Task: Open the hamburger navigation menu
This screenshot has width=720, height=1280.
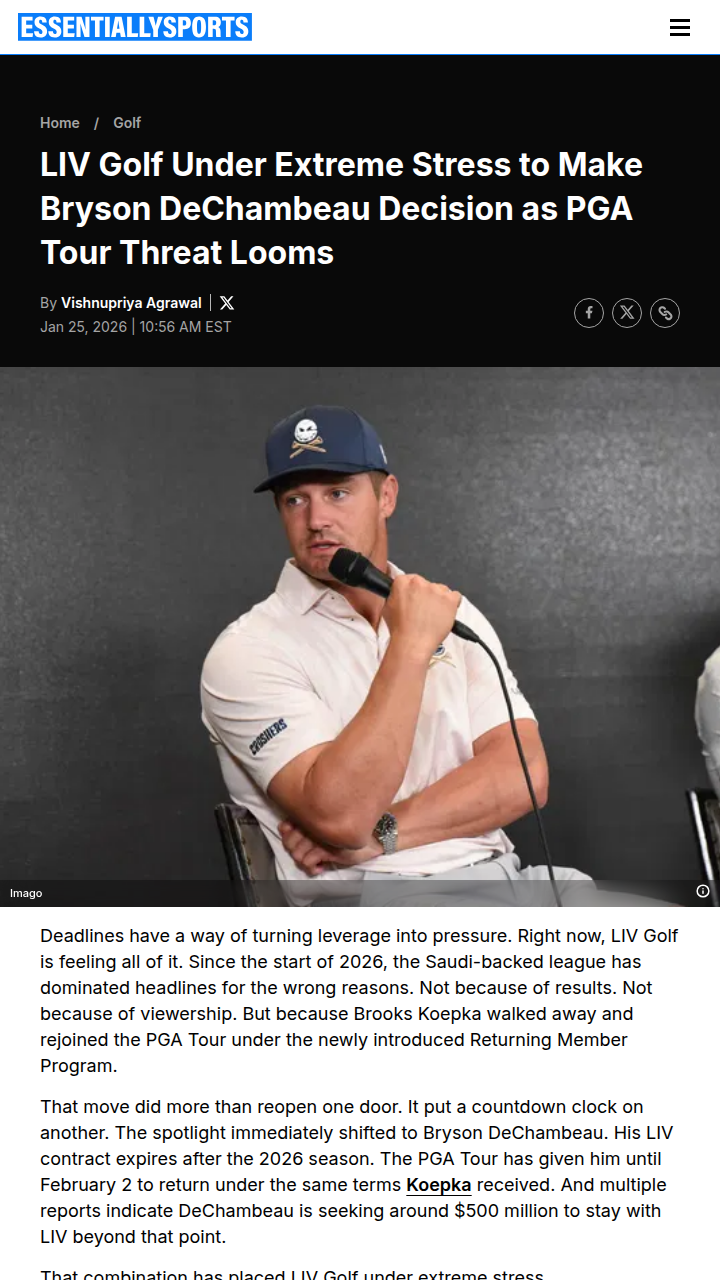Action: pyautogui.click(x=680, y=28)
